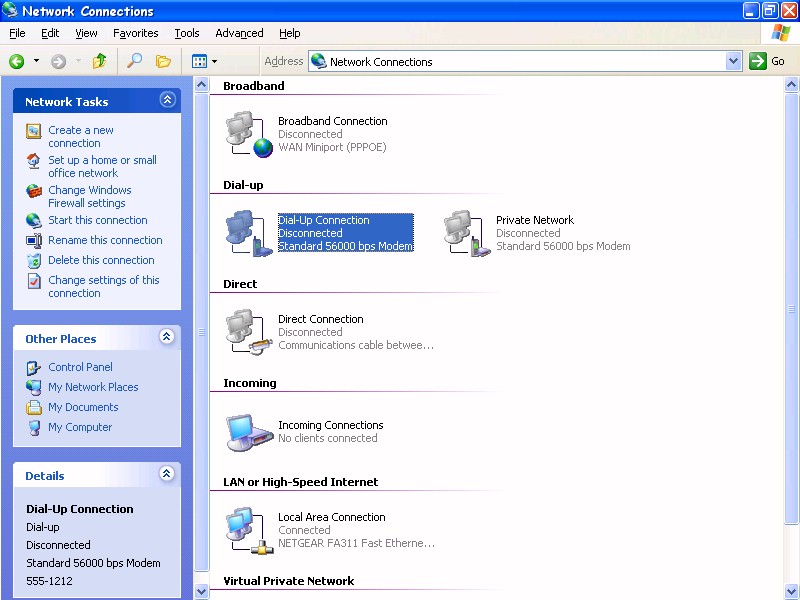Image resolution: width=800 pixels, height=600 pixels.
Task: Open the Views dropdown arrow
Action: point(214,62)
